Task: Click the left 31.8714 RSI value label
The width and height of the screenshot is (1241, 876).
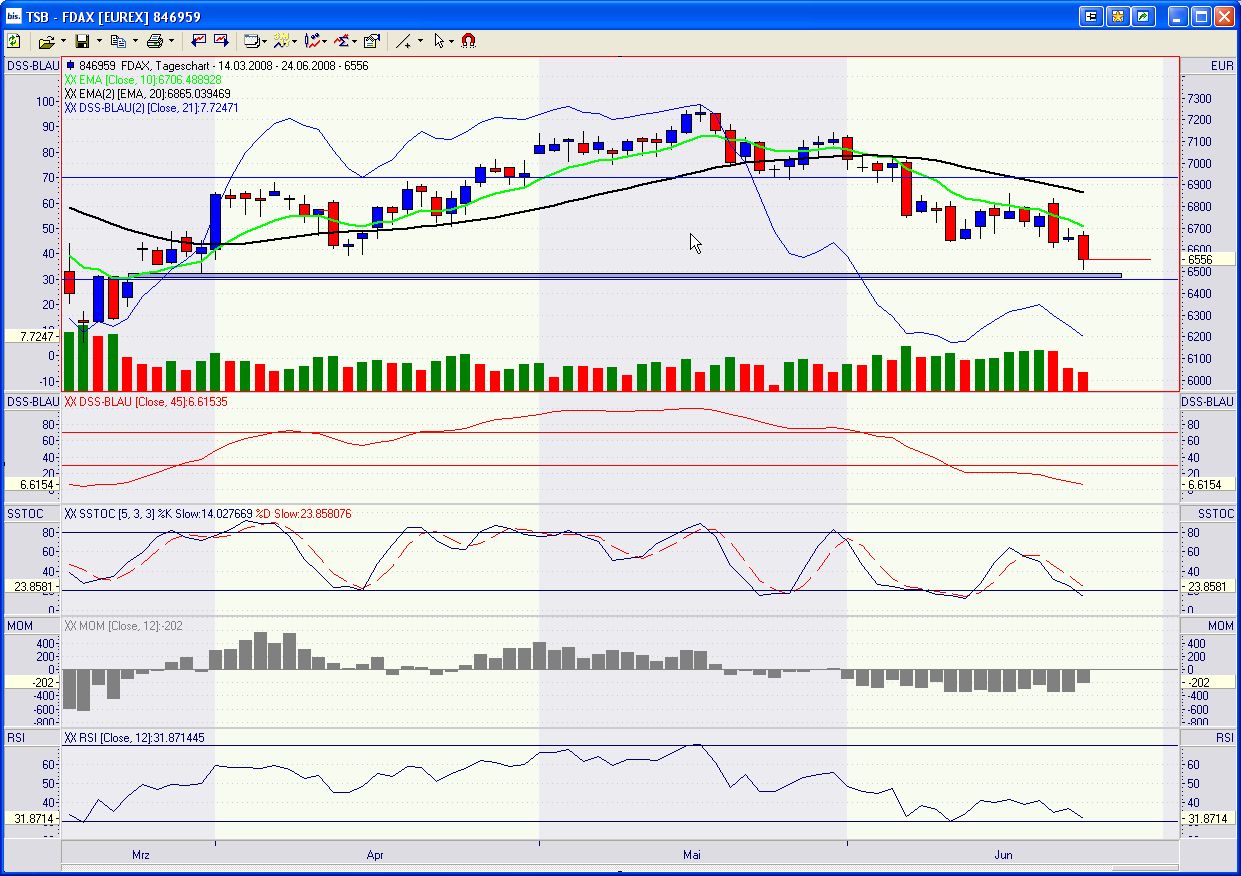Action: [x=32, y=819]
